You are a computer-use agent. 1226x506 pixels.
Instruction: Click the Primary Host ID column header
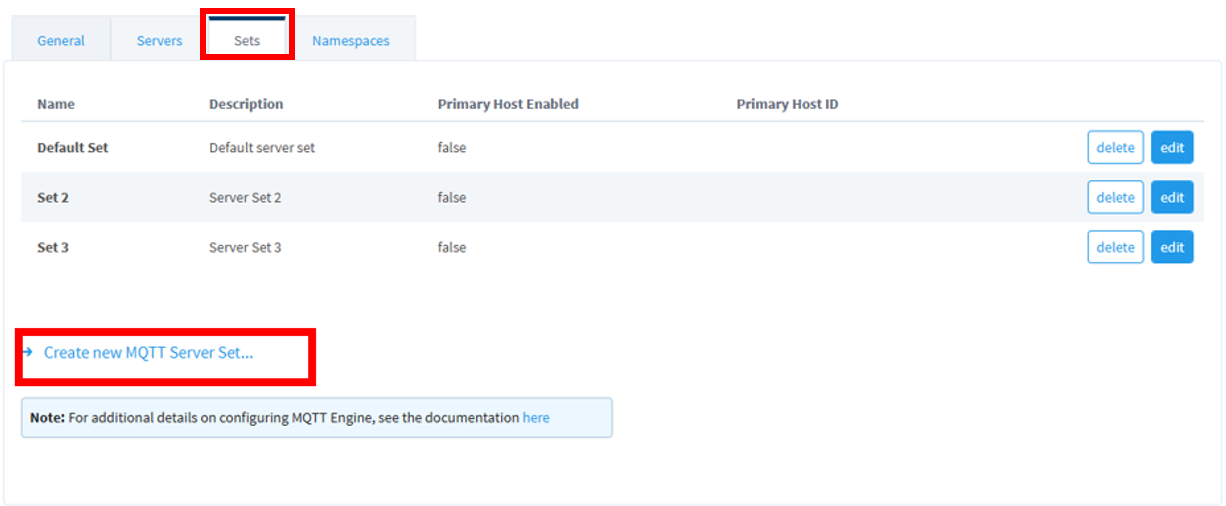[787, 104]
